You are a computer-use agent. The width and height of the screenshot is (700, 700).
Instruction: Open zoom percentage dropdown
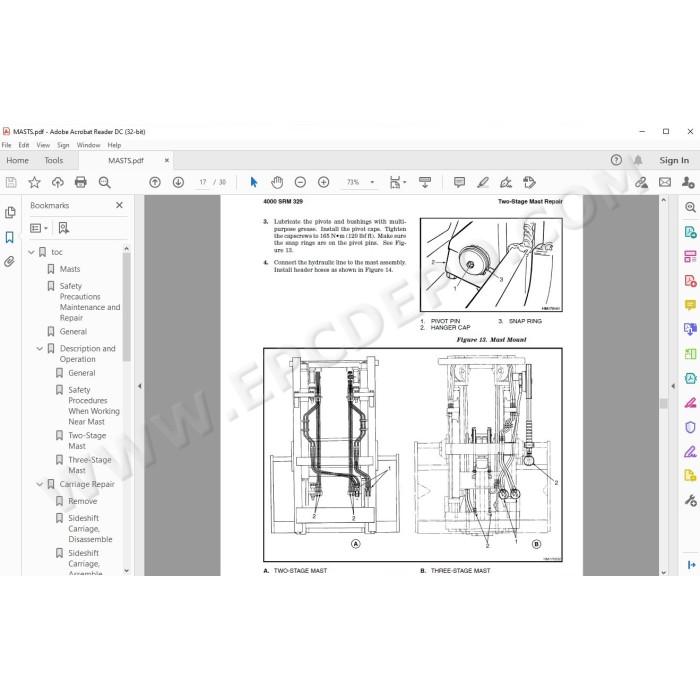372,183
